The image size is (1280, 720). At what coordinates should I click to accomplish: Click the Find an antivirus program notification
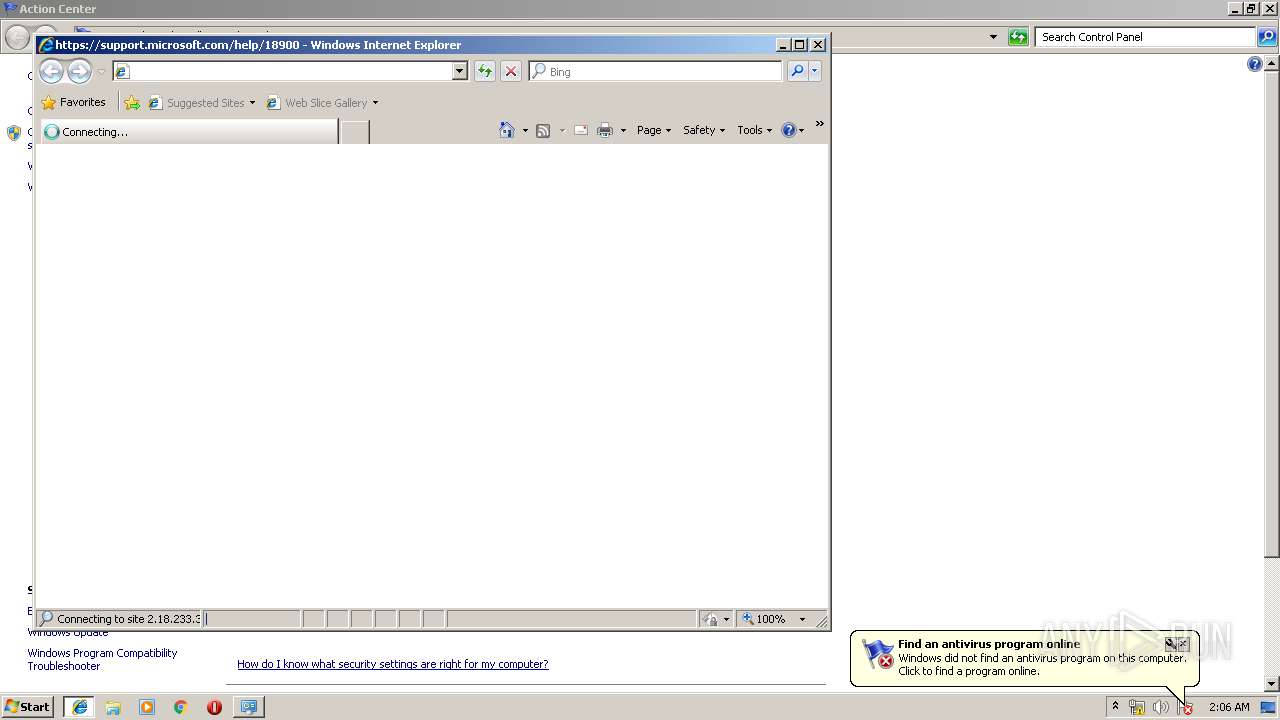(x=1025, y=657)
